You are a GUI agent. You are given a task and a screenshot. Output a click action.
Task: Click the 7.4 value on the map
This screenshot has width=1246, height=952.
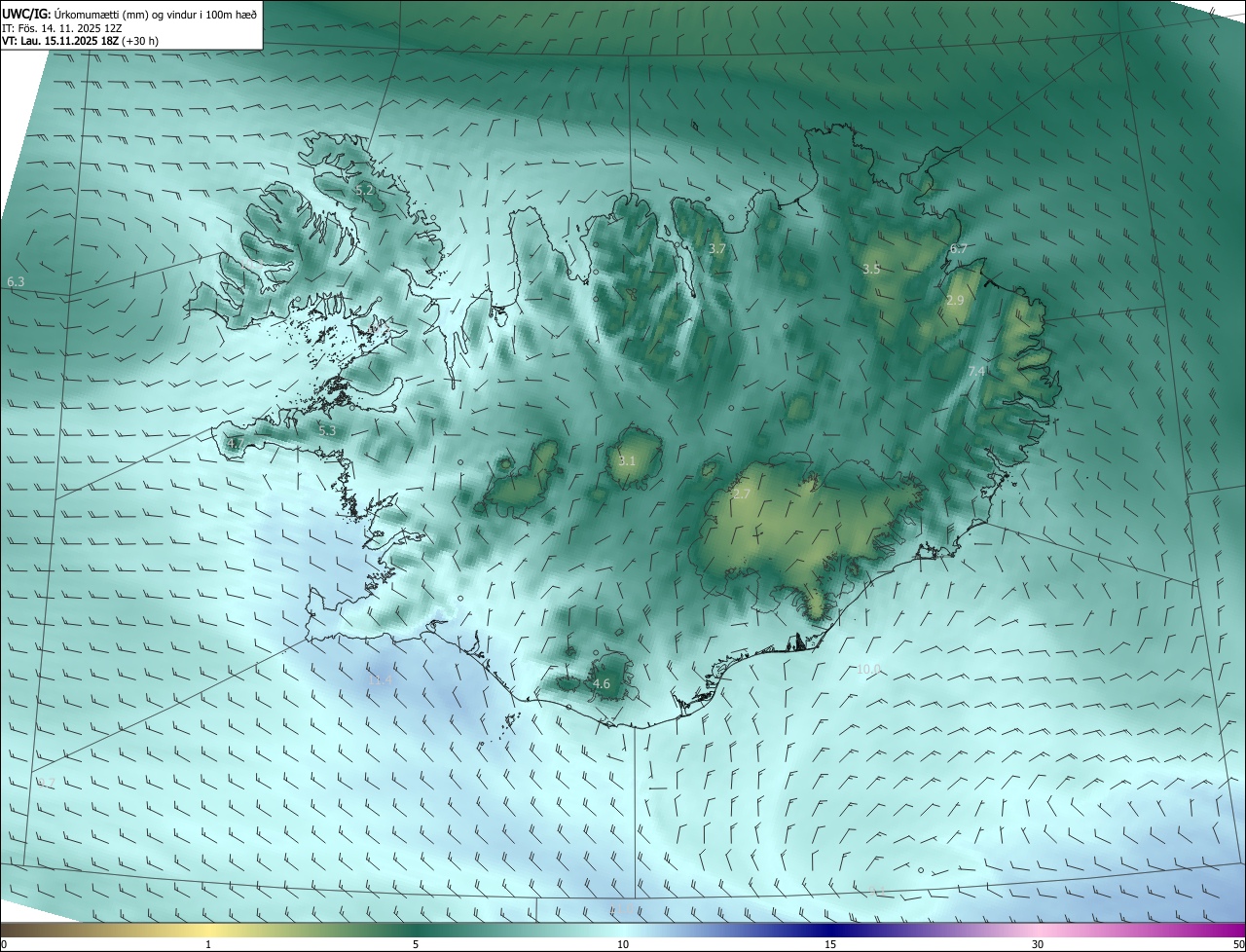(x=977, y=372)
